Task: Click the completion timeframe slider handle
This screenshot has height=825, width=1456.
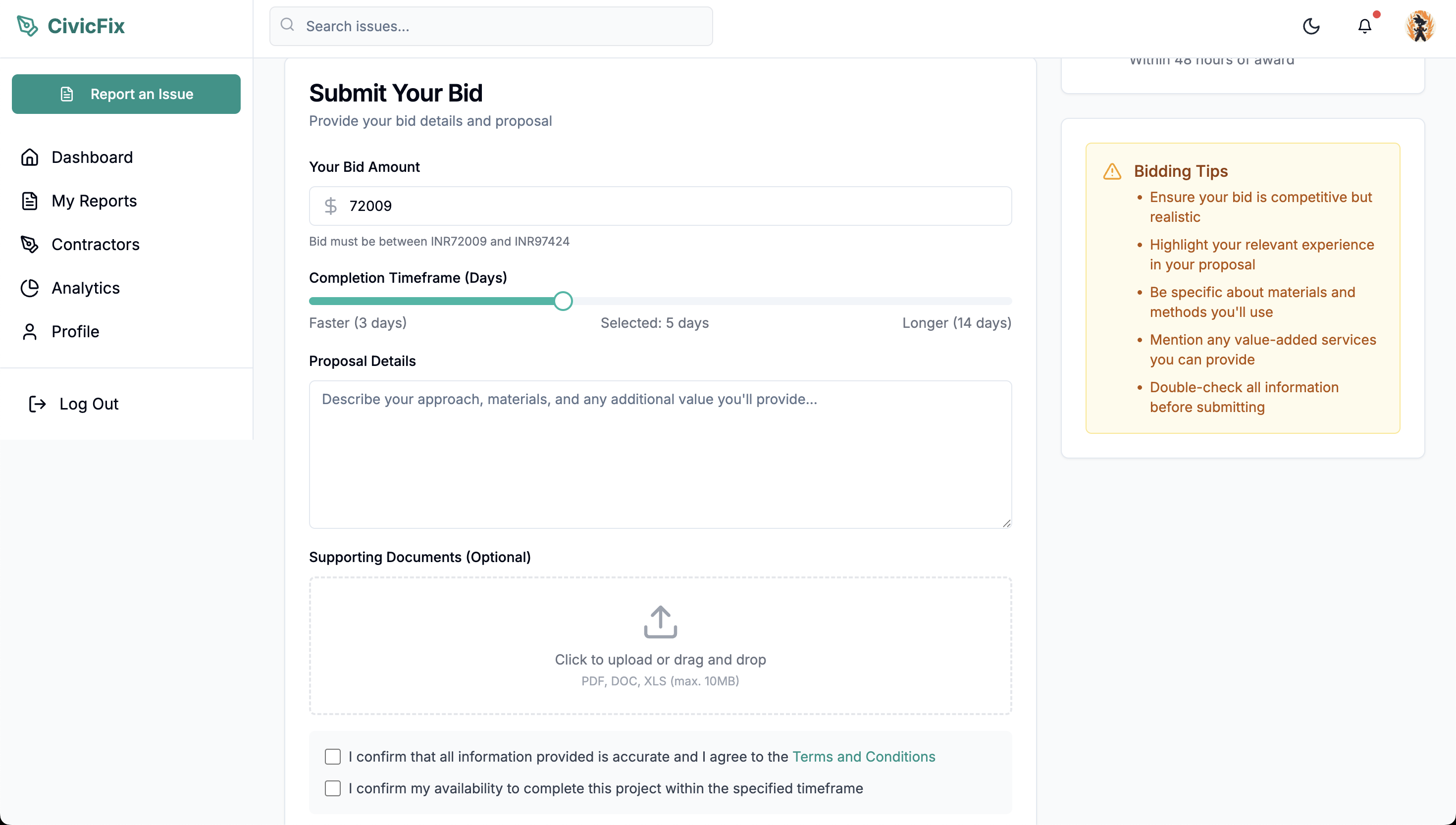Action: coord(563,301)
